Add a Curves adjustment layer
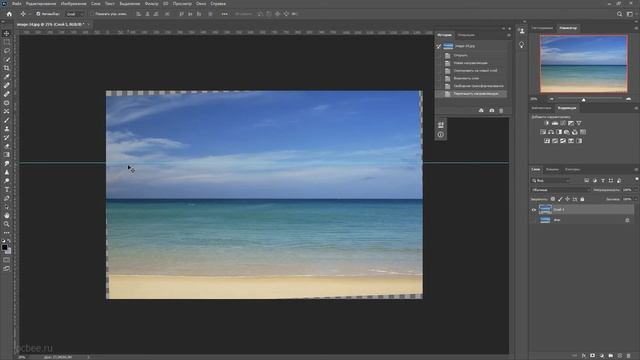Image resolution: width=640 pixels, height=360 pixels. [563, 123]
